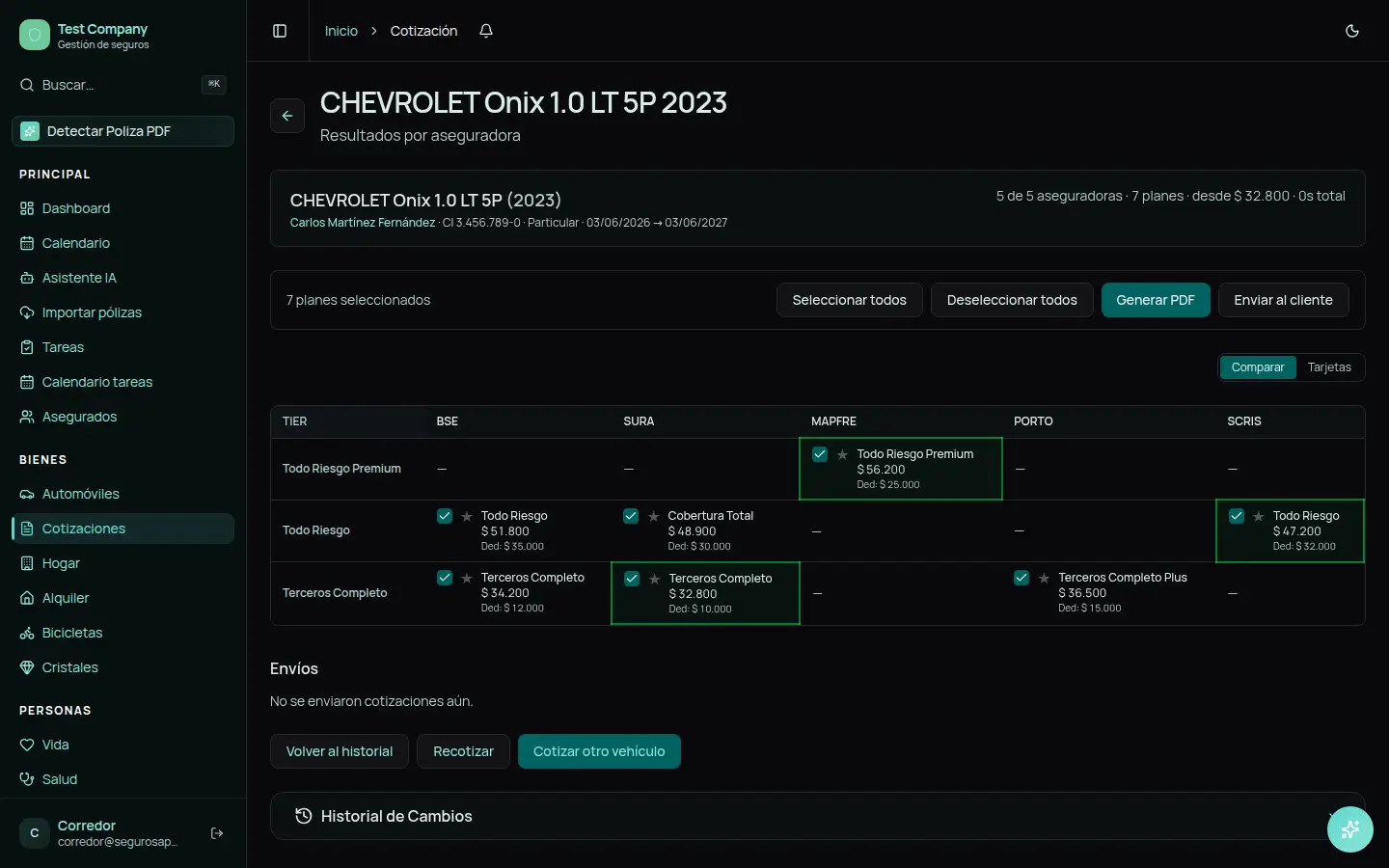Click the SCRIS column header
The width and height of the screenshot is (1389, 868).
tap(1244, 421)
